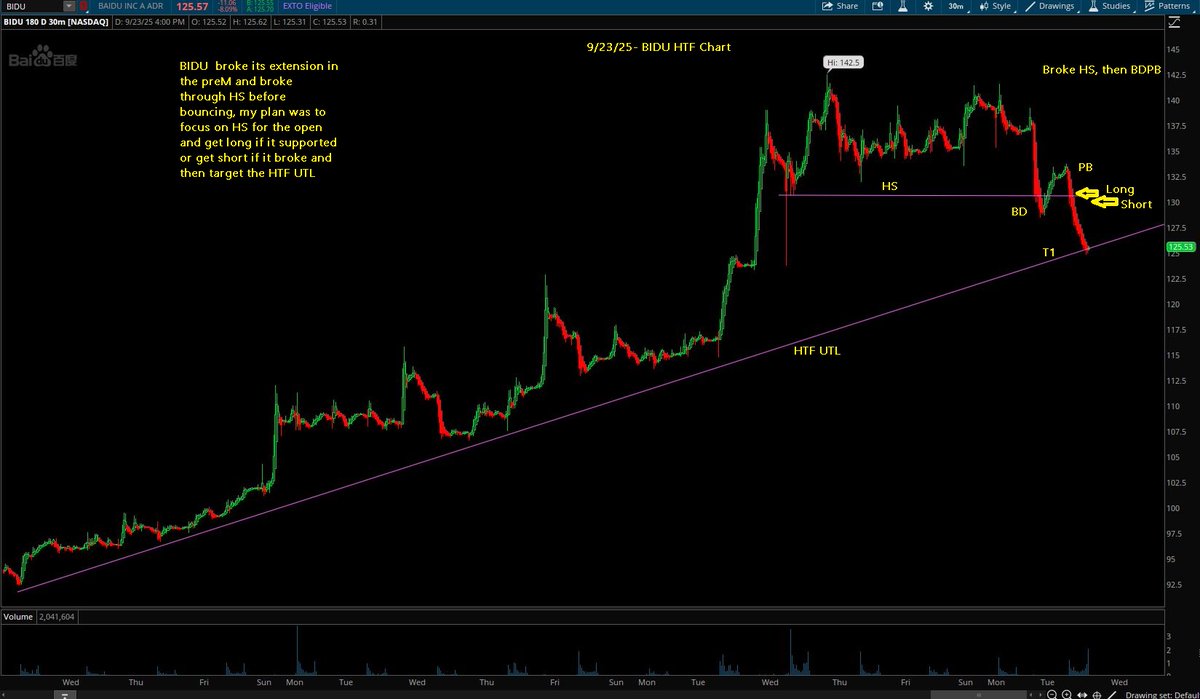This screenshot has width=1200, height=699.
Task: Open the Style dropdown menu
Action: pos(995,6)
